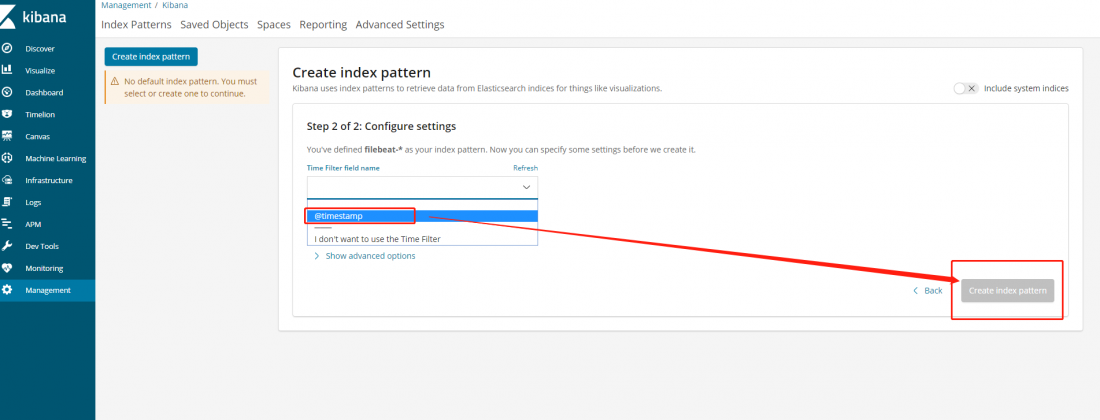Click gray Create index pattern button
This screenshot has height=420, width=1100.
[x=1007, y=290]
